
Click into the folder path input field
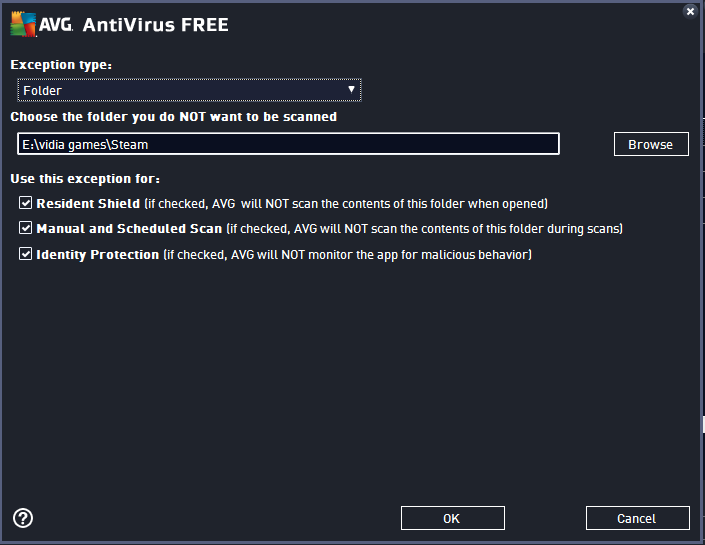click(x=288, y=144)
